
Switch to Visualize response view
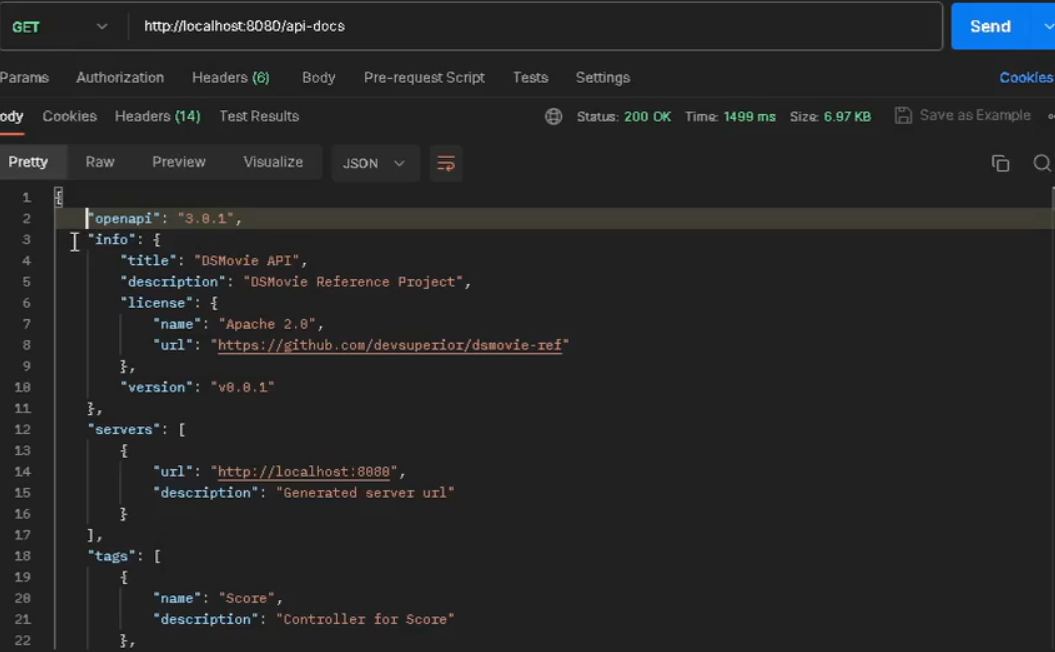[273, 162]
